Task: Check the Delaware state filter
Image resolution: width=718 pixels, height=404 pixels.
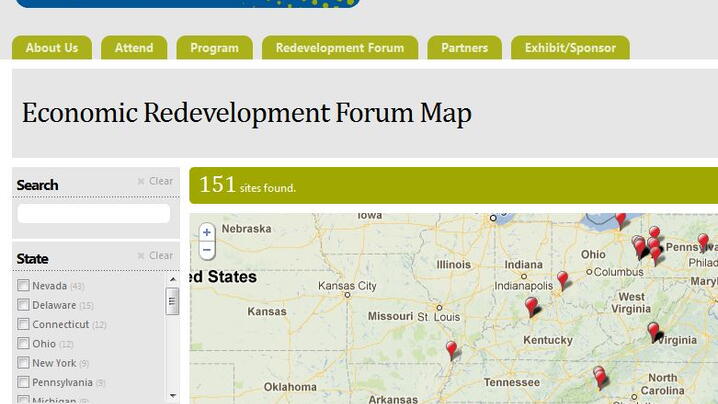Action: [23, 305]
